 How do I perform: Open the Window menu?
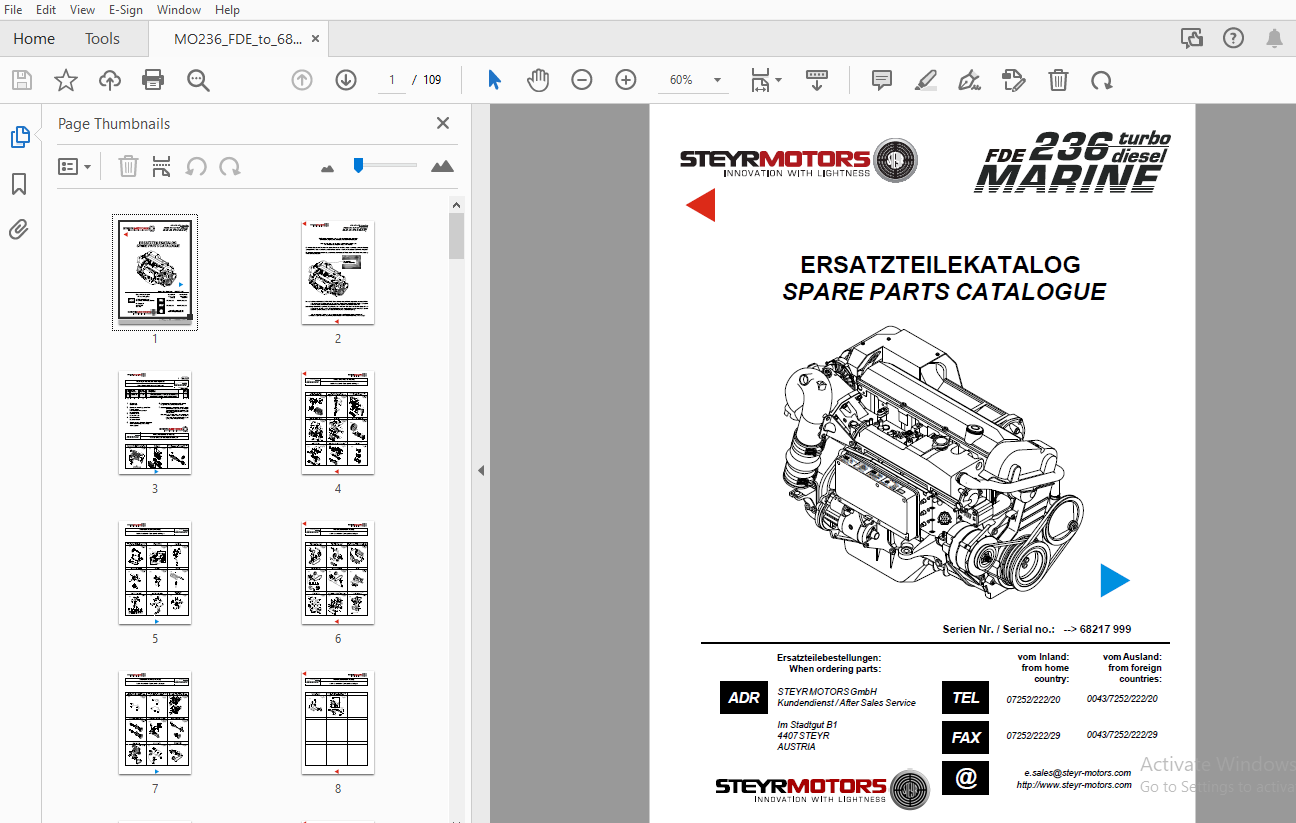[x=179, y=10]
